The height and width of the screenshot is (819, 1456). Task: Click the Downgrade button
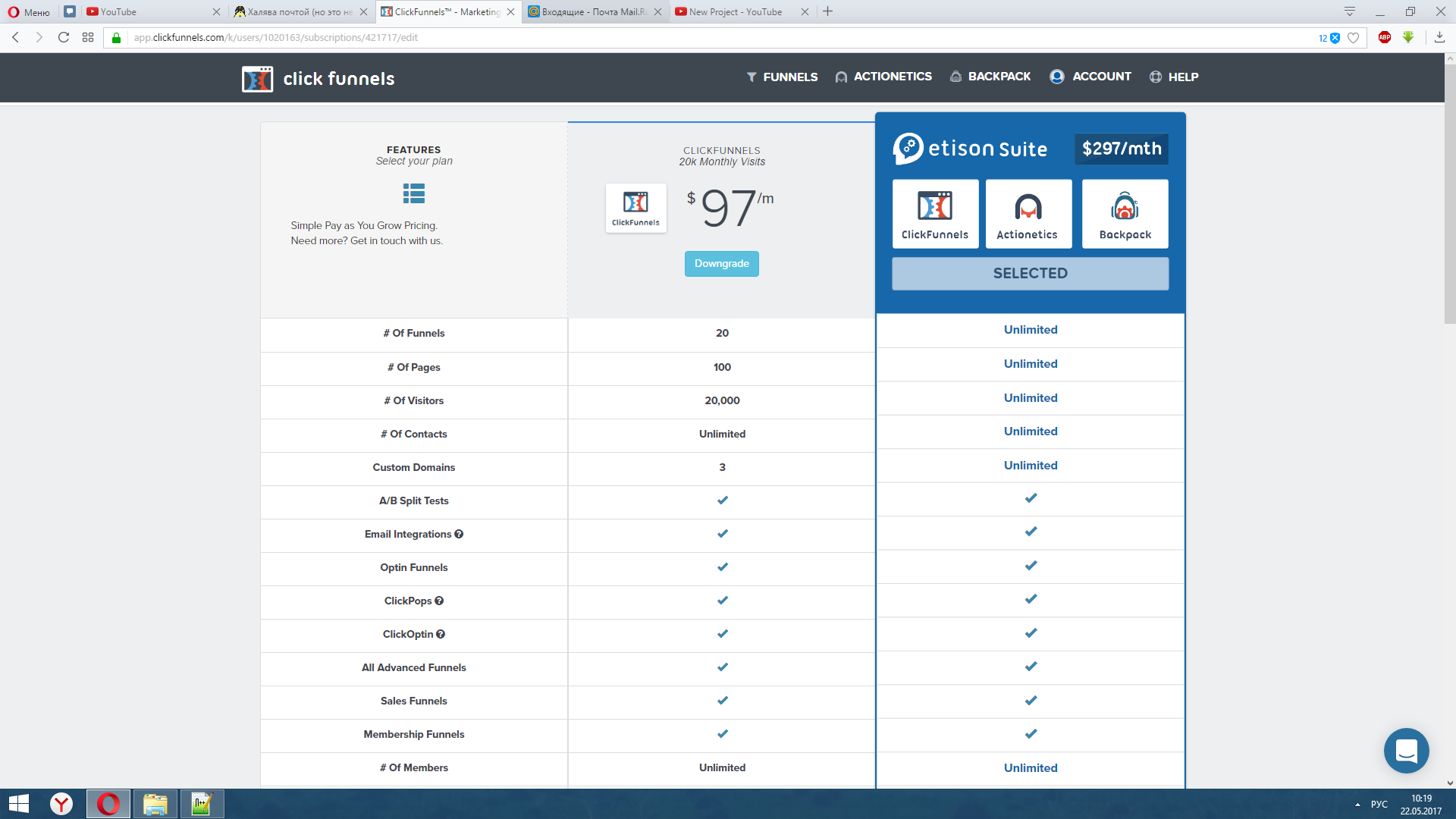(722, 264)
